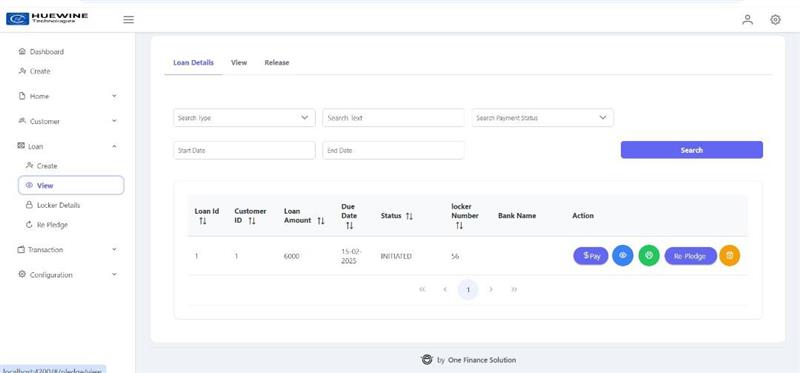The width and height of the screenshot is (800, 373).
Task: Click the Re Pledge button in Action
Action: click(x=690, y=256)
